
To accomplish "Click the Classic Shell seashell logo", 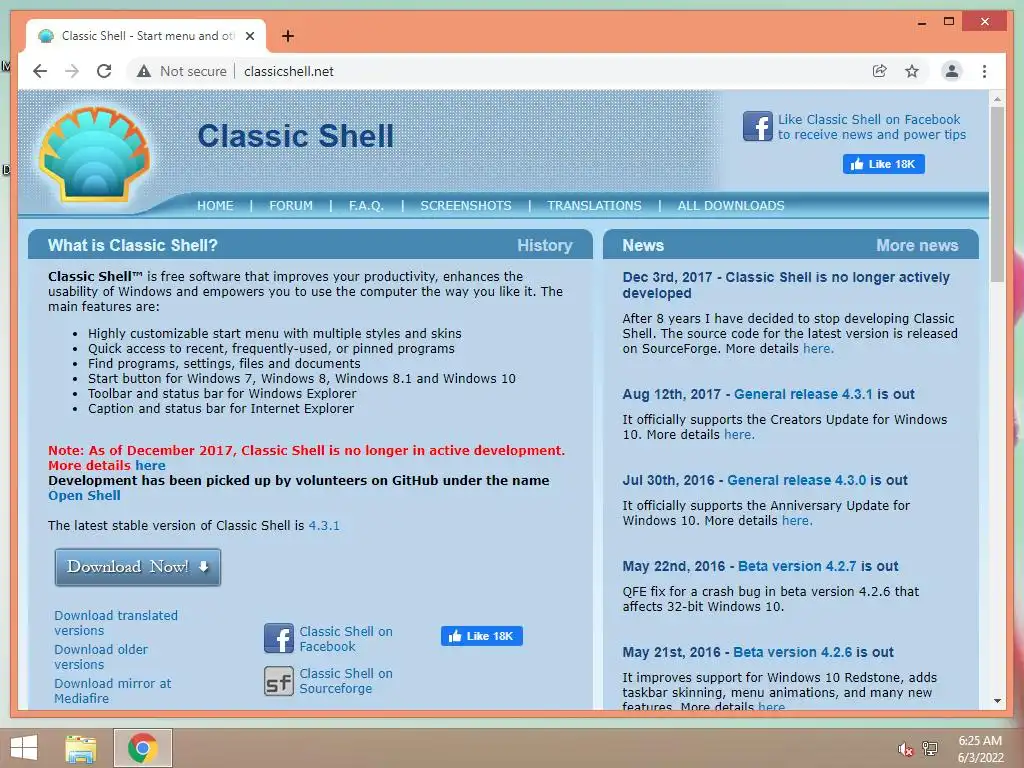I will click(95, 153).
